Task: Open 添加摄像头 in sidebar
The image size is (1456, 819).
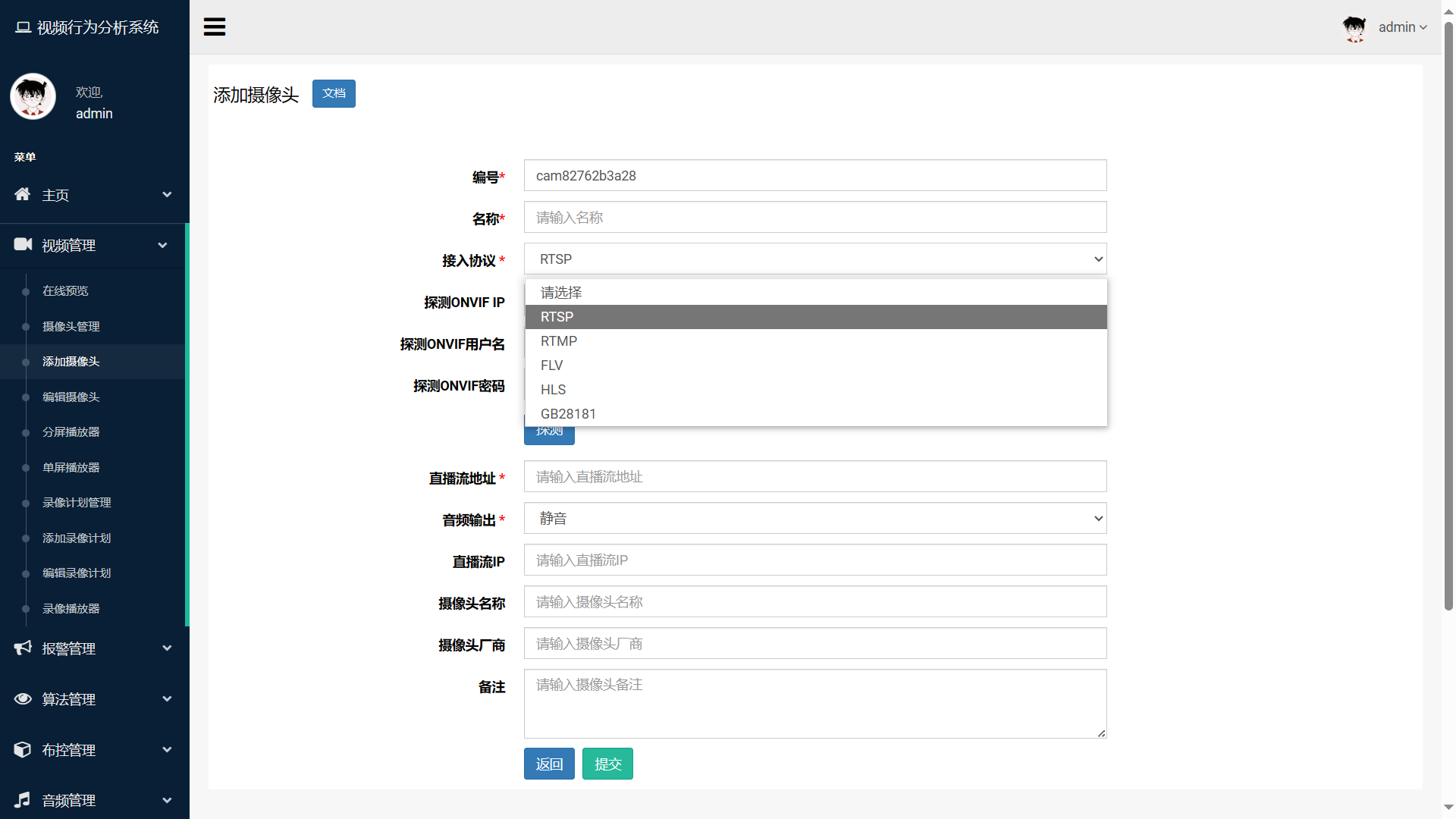Action: tap(71, 362)
